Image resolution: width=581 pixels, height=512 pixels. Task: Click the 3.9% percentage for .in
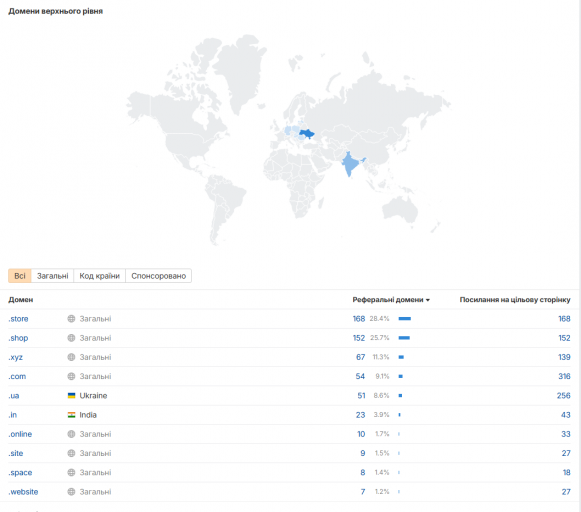[x=381, y=415]
